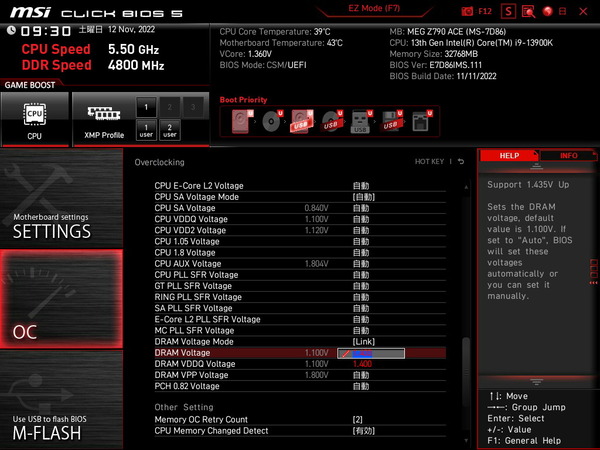
Task: Close the BIOS with the X icon
Action: pyautogui.click(x=583, y=11)
